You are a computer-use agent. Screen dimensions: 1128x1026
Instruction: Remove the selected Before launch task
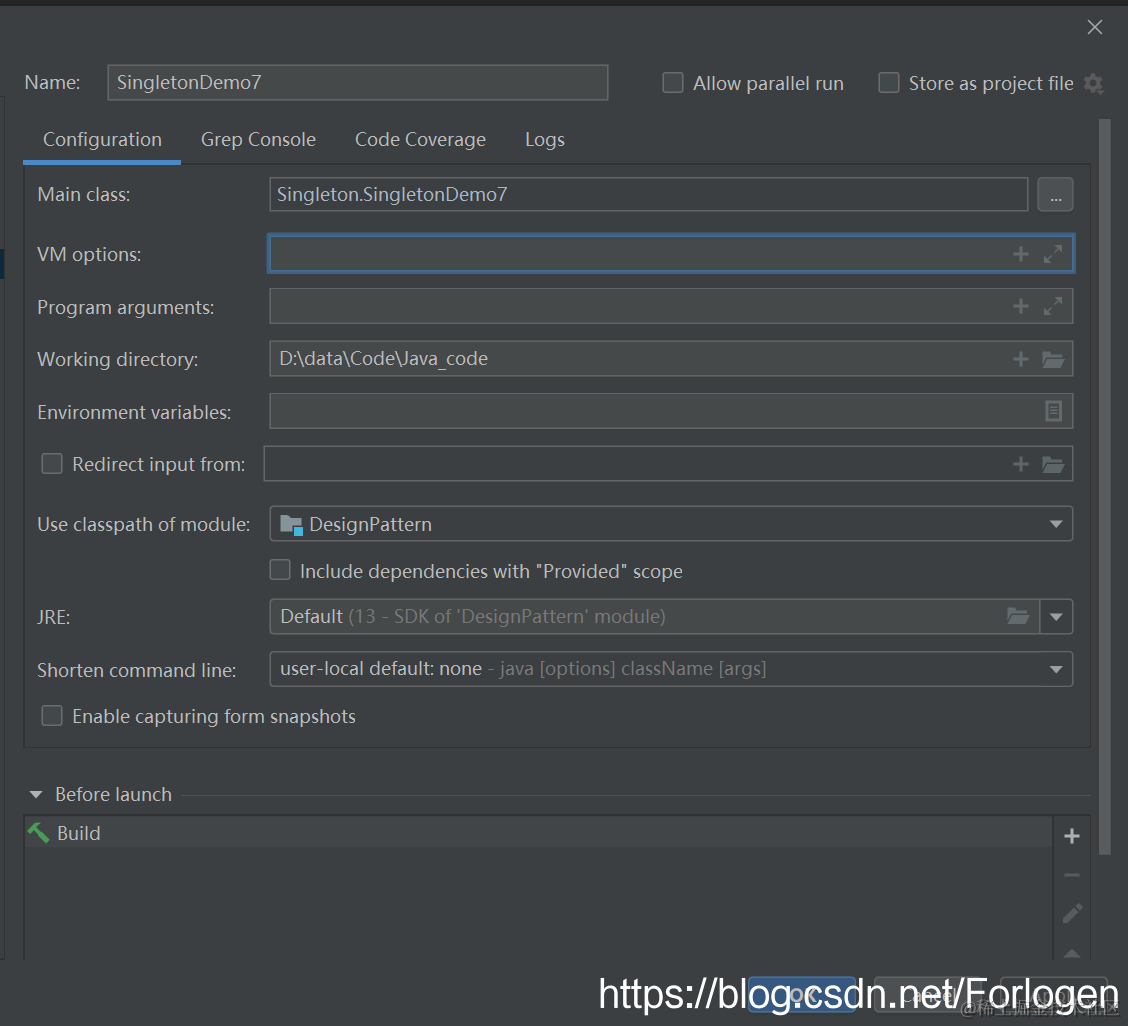tap(1071, 875)
